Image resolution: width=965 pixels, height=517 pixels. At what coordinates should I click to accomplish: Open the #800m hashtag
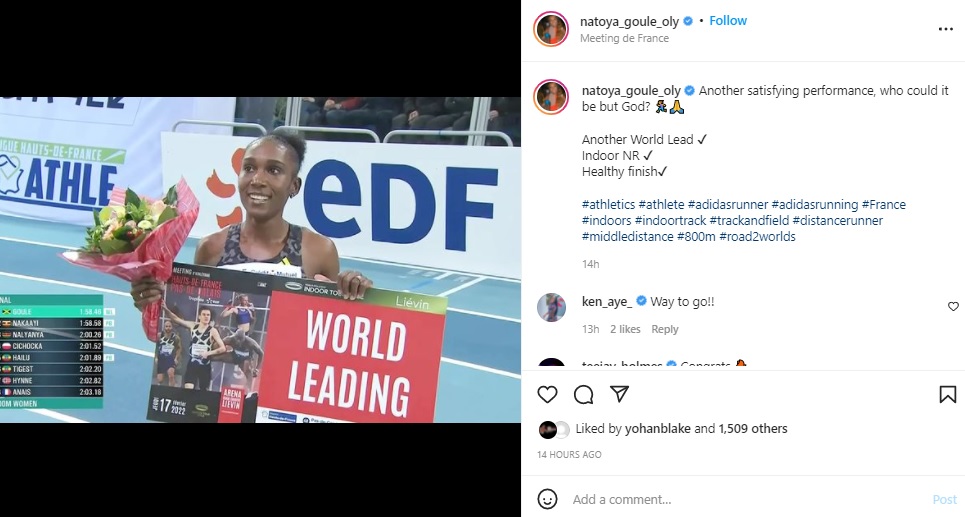click(696, 236)
